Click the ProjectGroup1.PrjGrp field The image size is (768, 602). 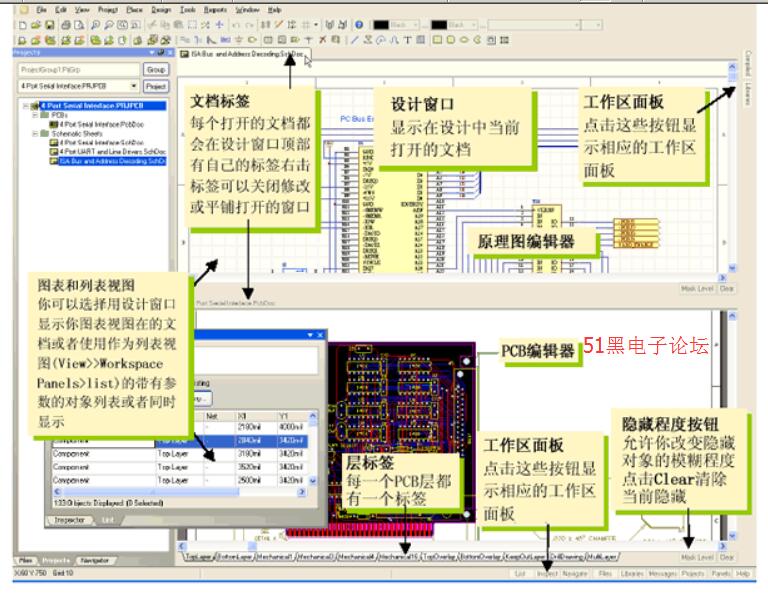pos(79,70)
